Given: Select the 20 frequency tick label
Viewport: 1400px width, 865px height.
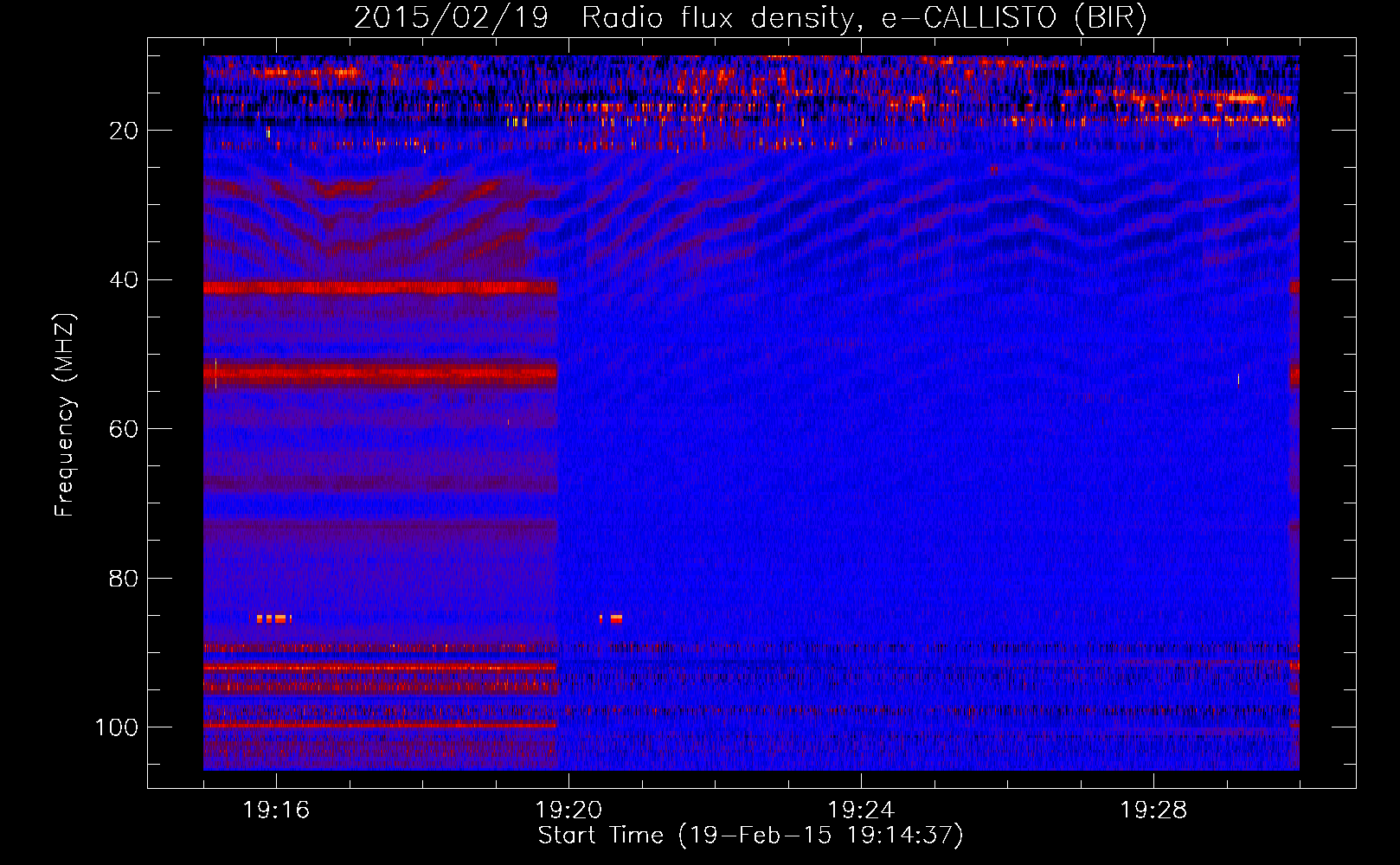Looking at the screenshot, I should tap(124, 131).
